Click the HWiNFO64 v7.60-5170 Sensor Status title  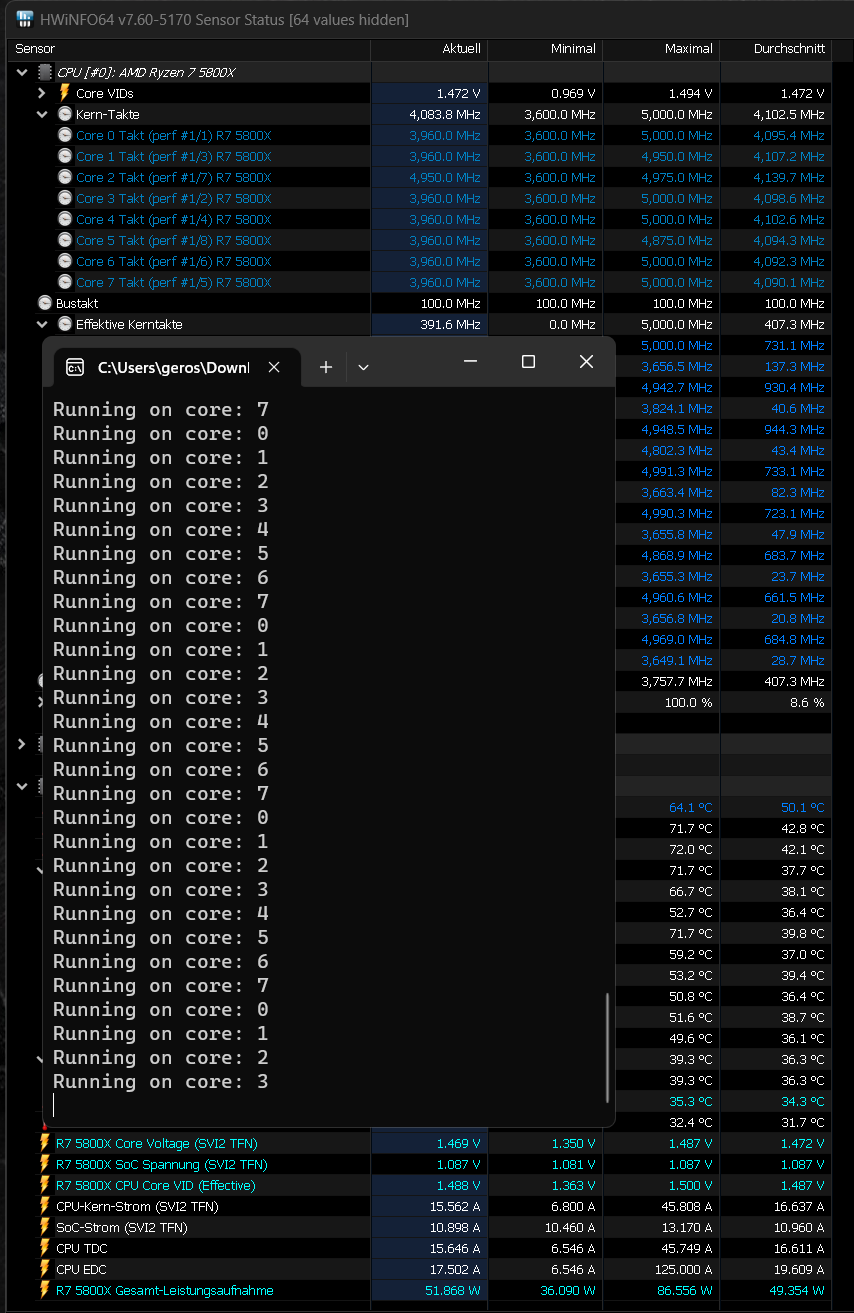coord(224,19)
